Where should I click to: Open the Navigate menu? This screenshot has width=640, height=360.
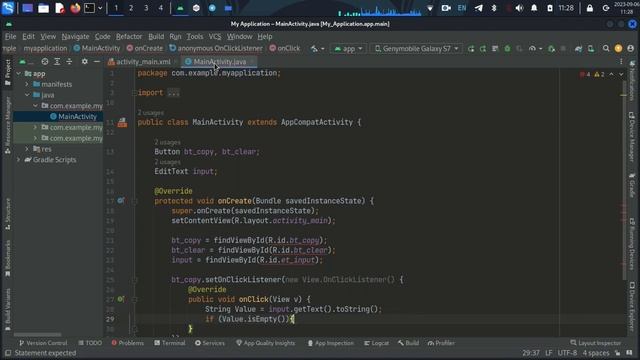[x=75, y=36]
